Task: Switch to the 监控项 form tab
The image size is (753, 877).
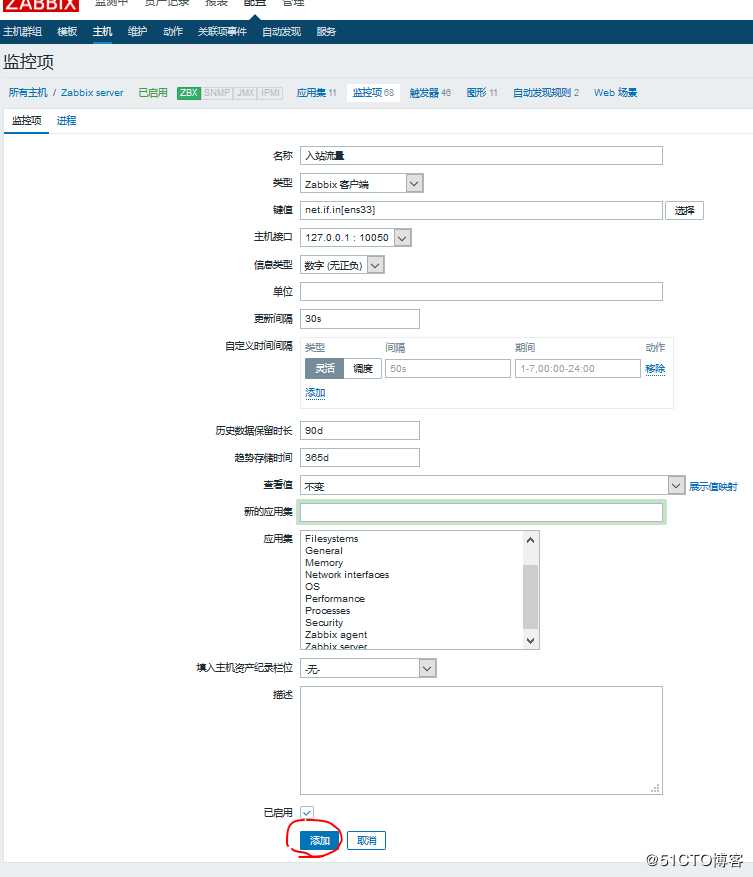Action: coord(27,121)
